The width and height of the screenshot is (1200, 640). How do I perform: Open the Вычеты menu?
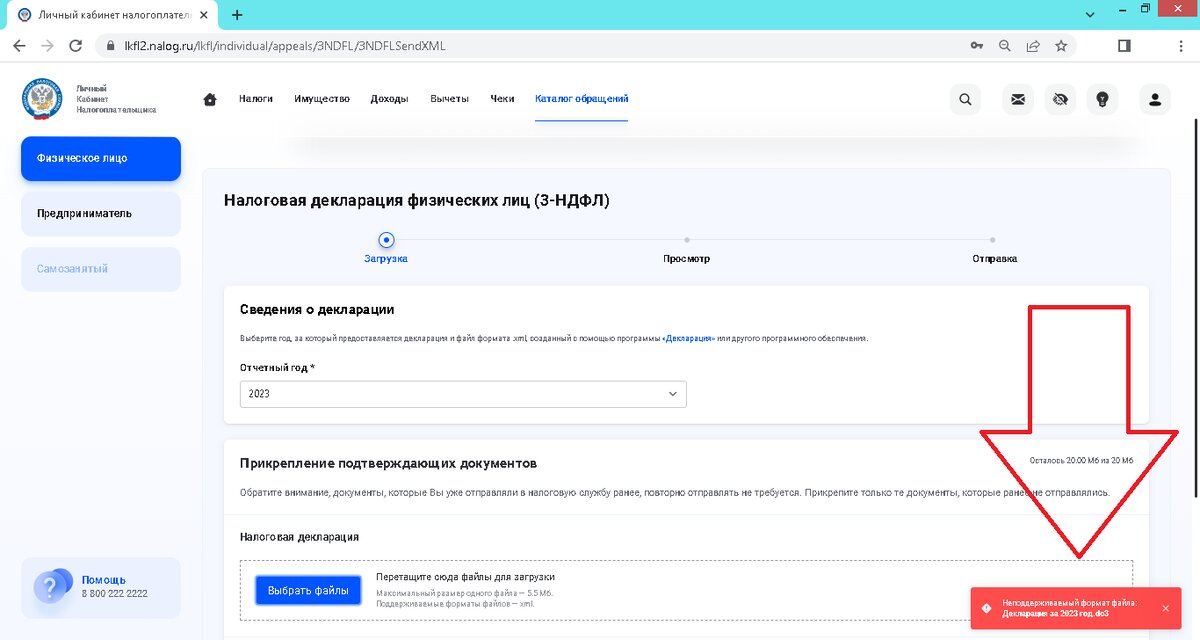[x=450, y=99]
